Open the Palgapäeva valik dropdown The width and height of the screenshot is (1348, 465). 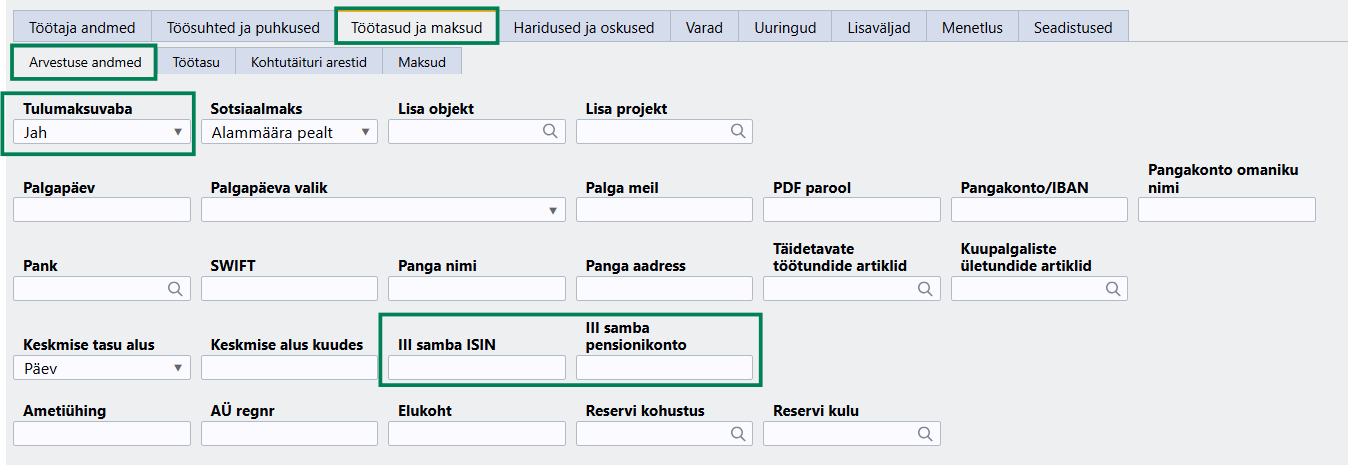(x=383, y=210)
